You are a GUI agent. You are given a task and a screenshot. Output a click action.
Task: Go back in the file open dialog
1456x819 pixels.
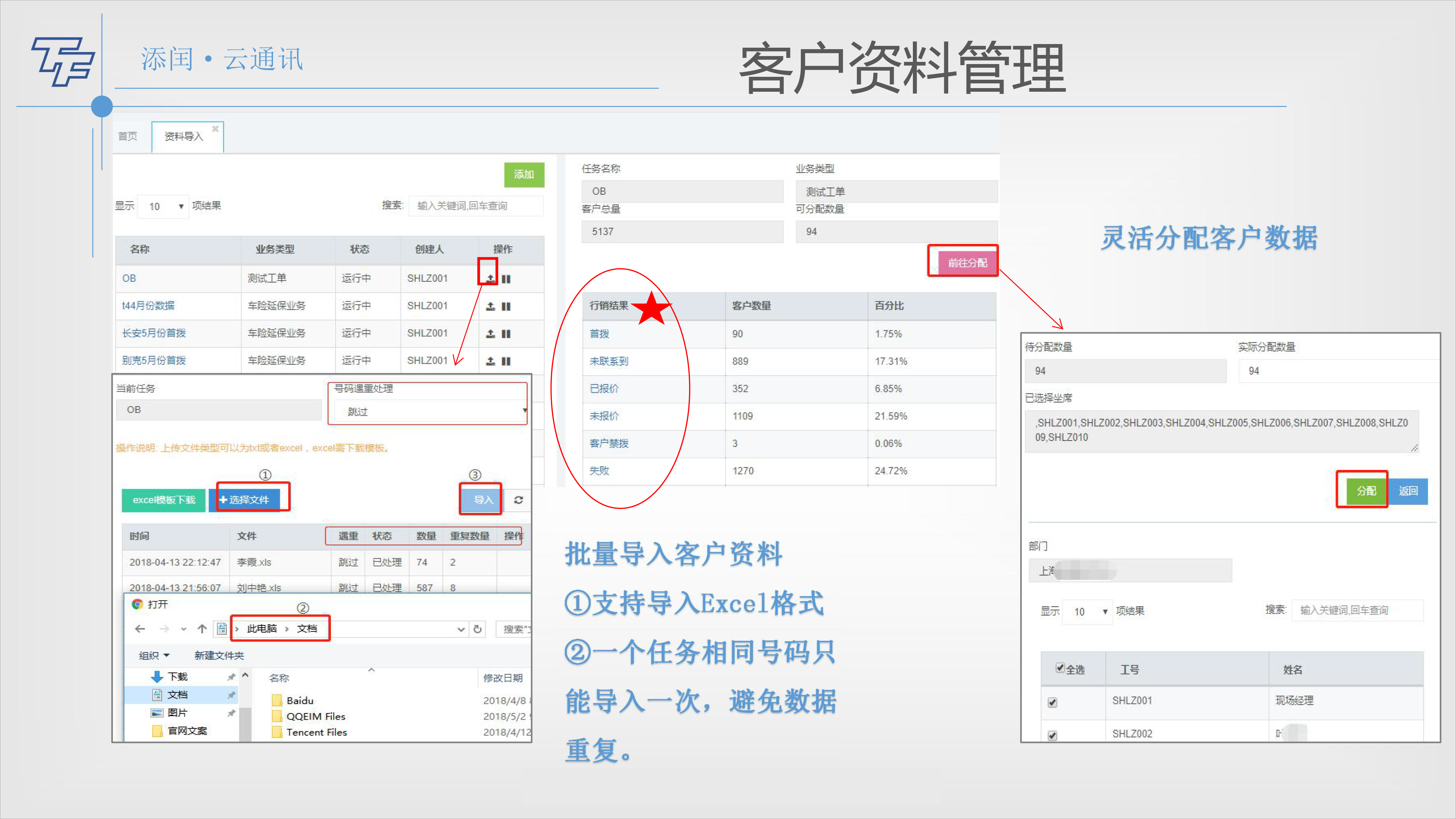(x=140, y=629)
